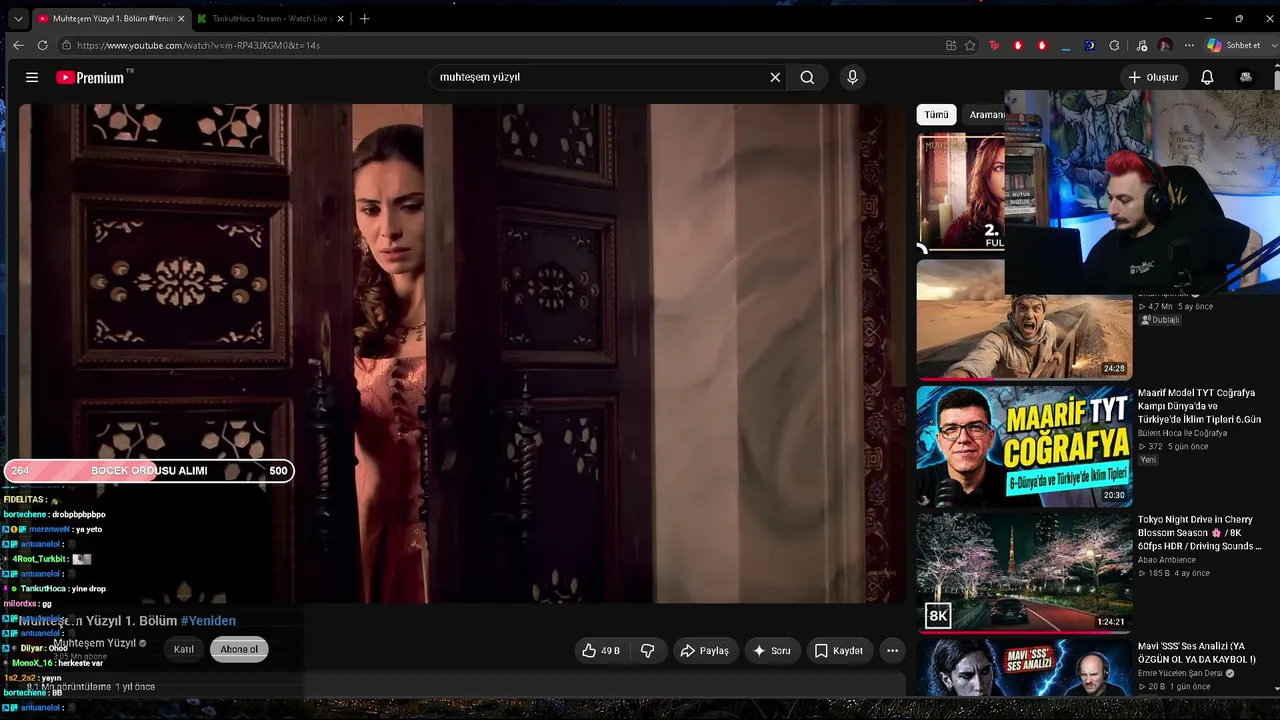The image size is (1280, 720).
Task: Click the magnifier search button
Action: click(x=807, y=77)
